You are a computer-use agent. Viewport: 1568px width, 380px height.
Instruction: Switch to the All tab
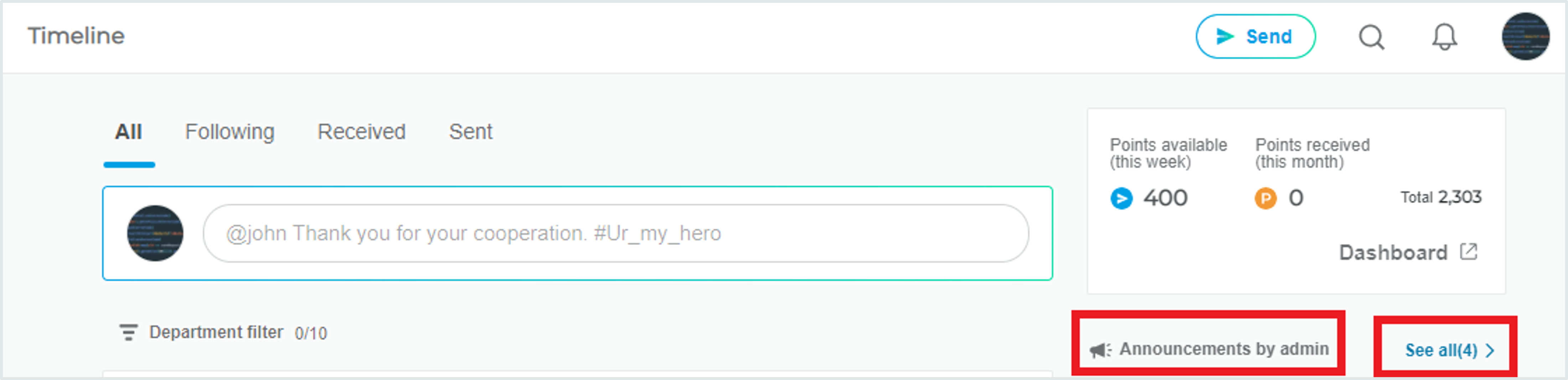coord(128,132)
